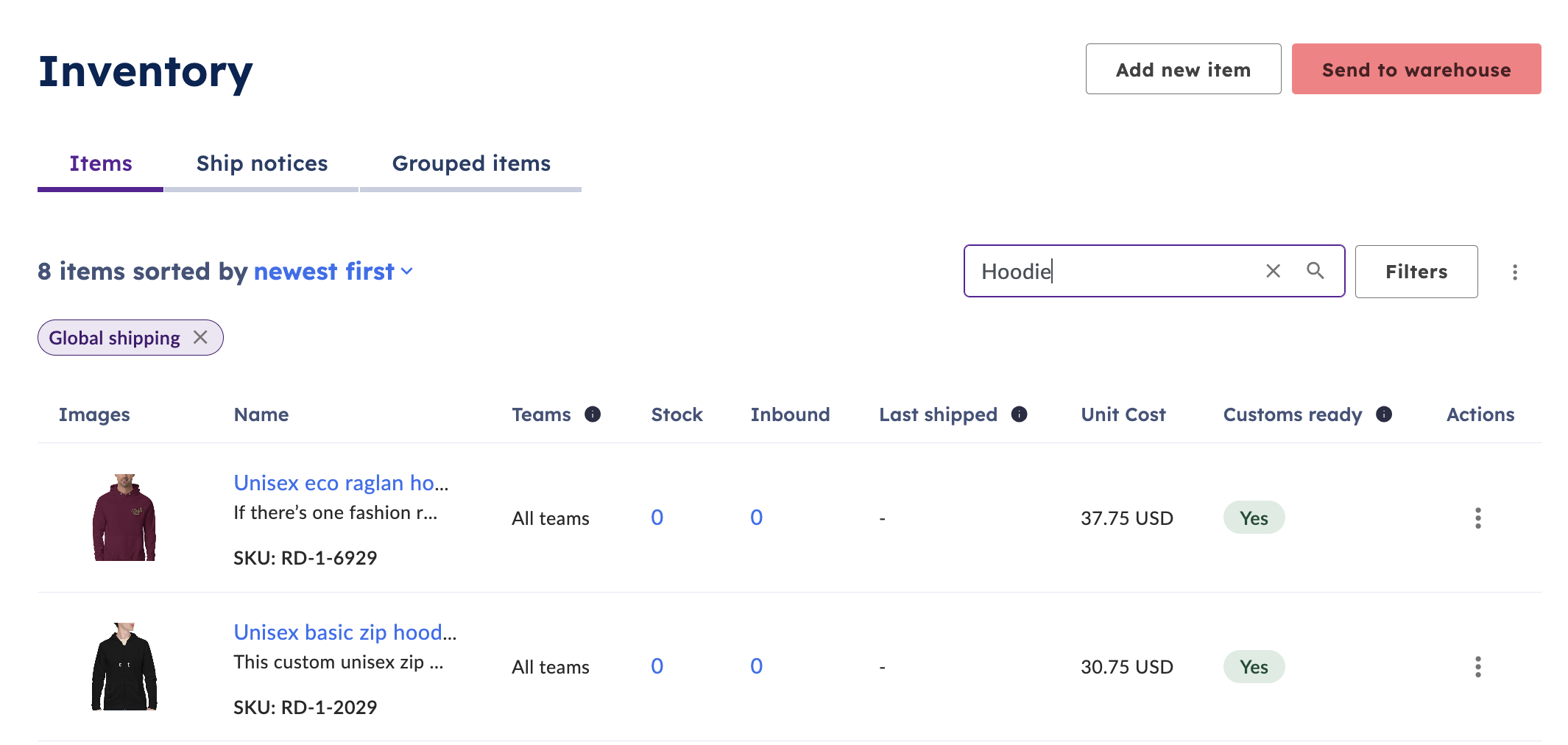
Task: Remove the Global shipping filter chip
Action: (x=200, y=337)
